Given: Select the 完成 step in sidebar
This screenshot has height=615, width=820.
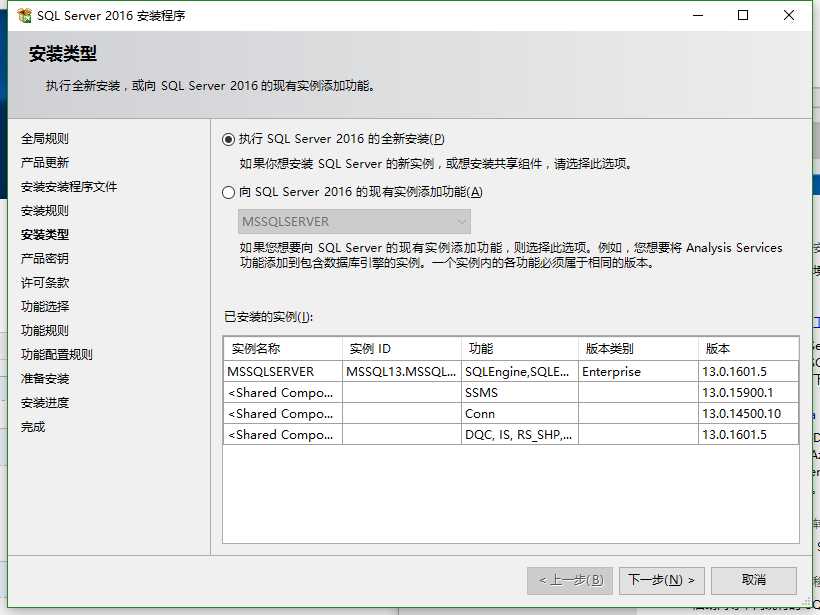Looking at the screenshot, I should tap(33, 427).
